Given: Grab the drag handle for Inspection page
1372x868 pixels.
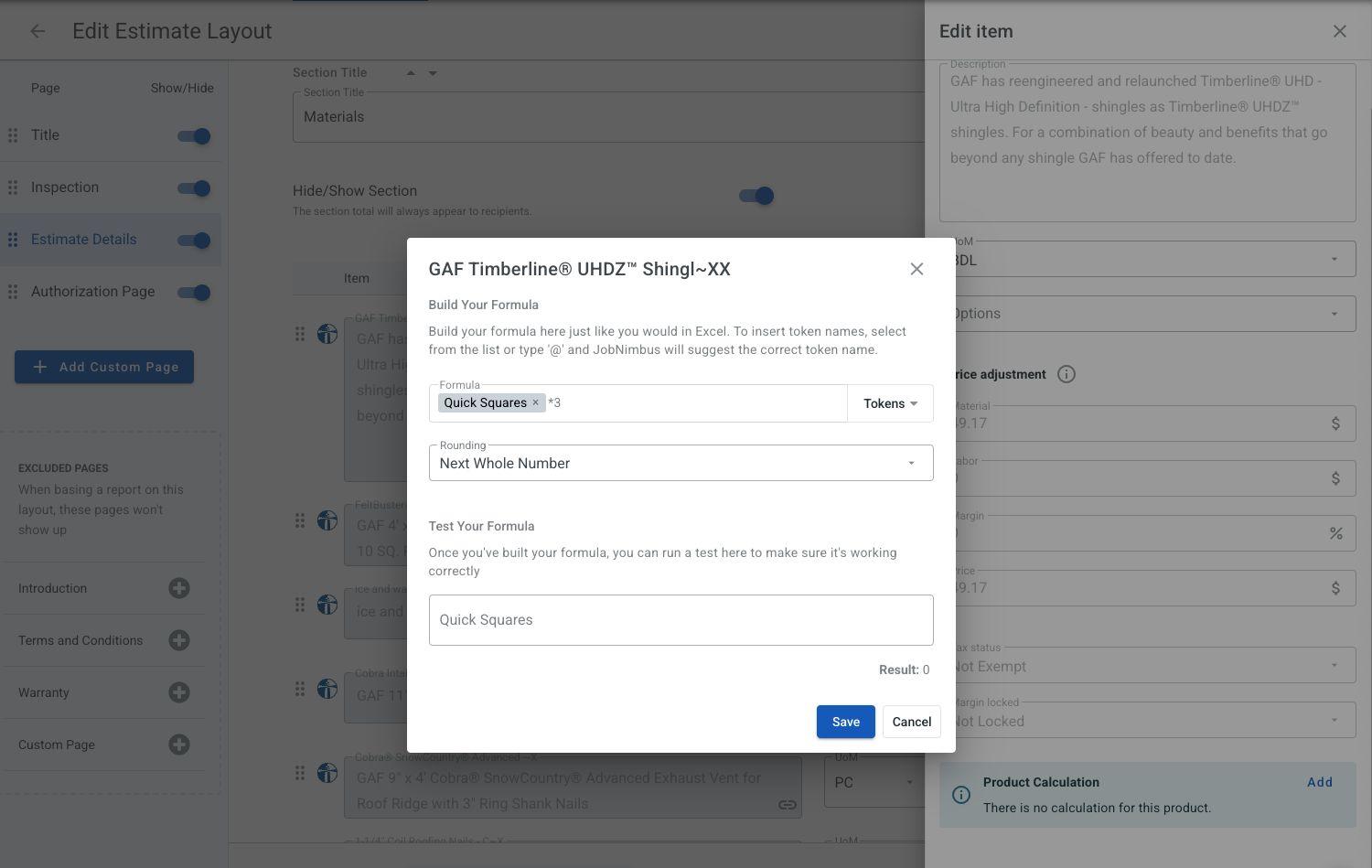Looking at the screenshot, I should click(x=13, y=188).
